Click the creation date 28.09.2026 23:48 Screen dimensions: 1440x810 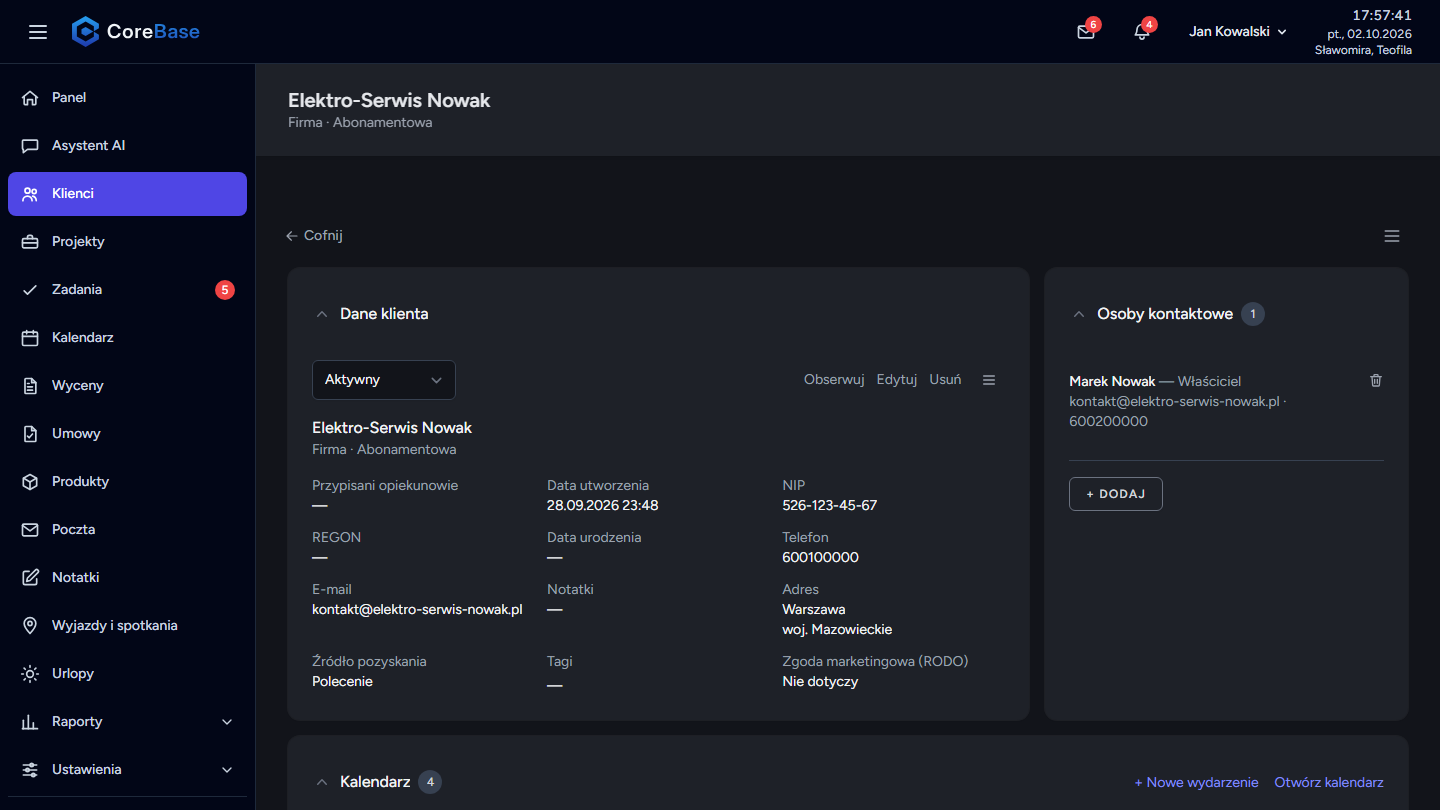tap(602, 505)
